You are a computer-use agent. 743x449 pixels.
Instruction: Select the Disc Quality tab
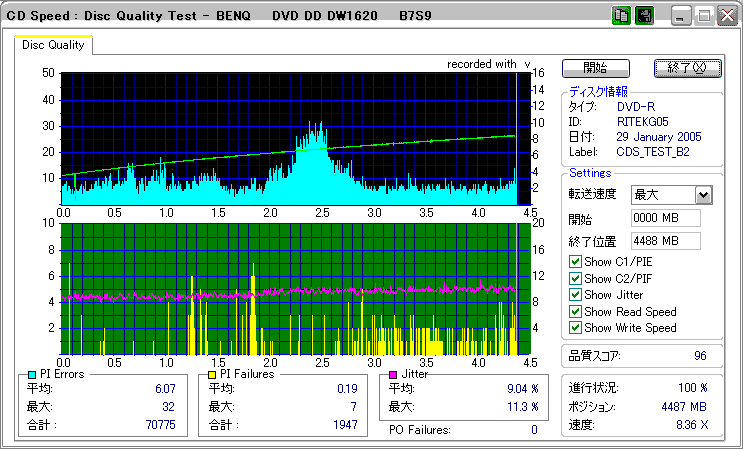(x=54, y=45)
